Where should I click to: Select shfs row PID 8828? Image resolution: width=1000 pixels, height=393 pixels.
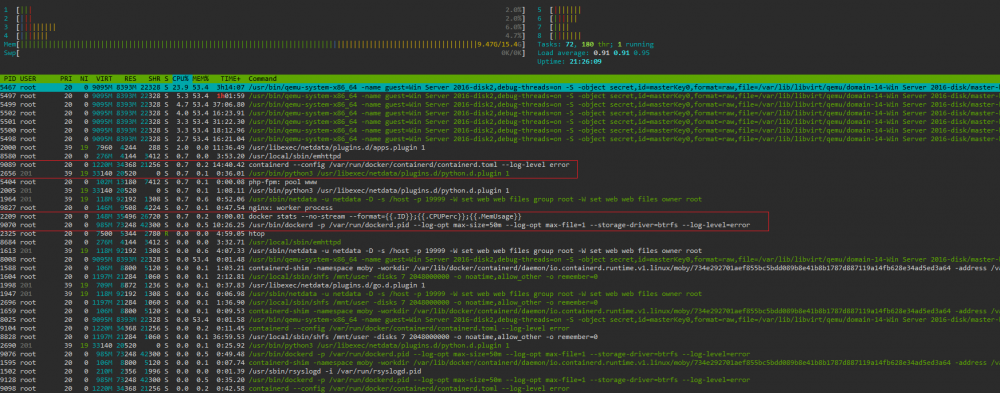pos(500,336)
